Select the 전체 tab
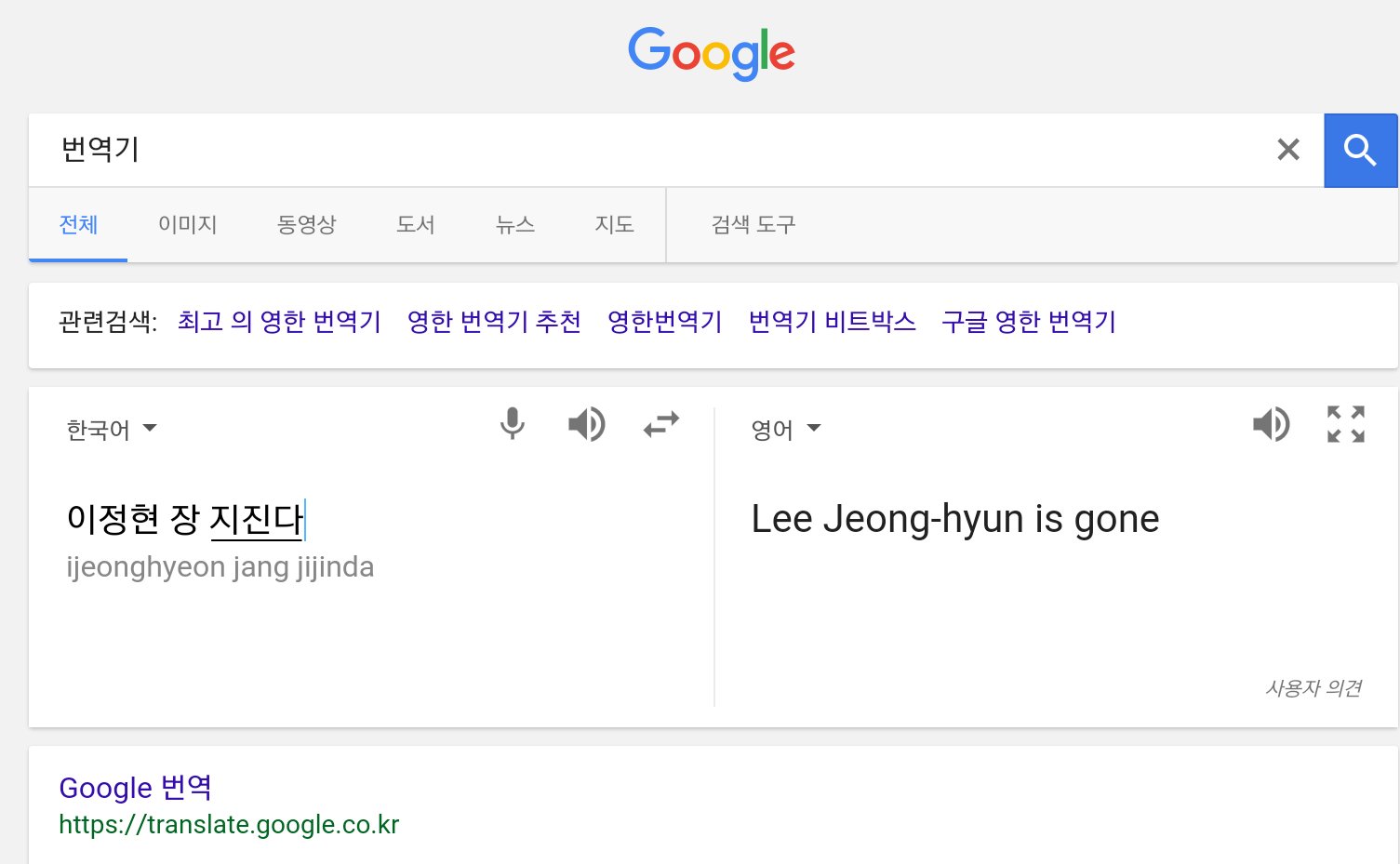Screen dimensions: 1400x864 tap(78, 225)
